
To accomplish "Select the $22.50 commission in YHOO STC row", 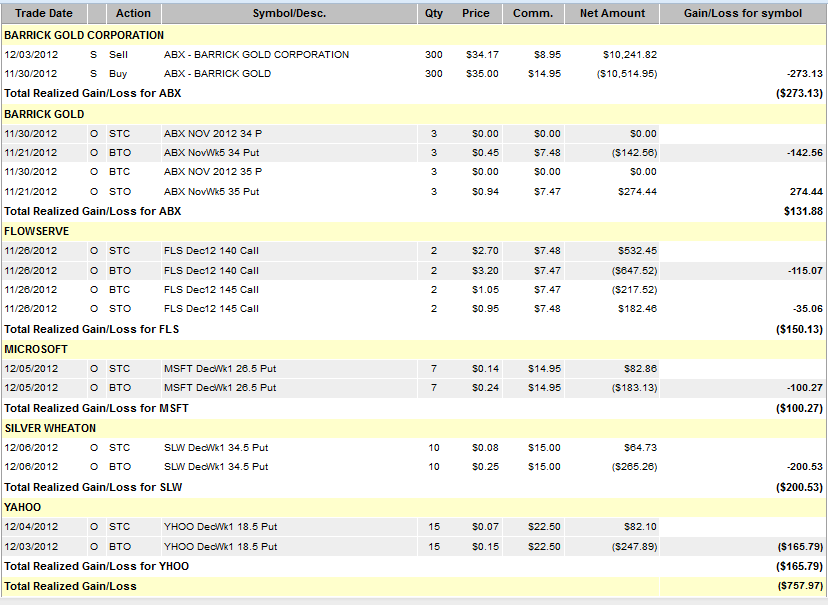I will point(544,527).
